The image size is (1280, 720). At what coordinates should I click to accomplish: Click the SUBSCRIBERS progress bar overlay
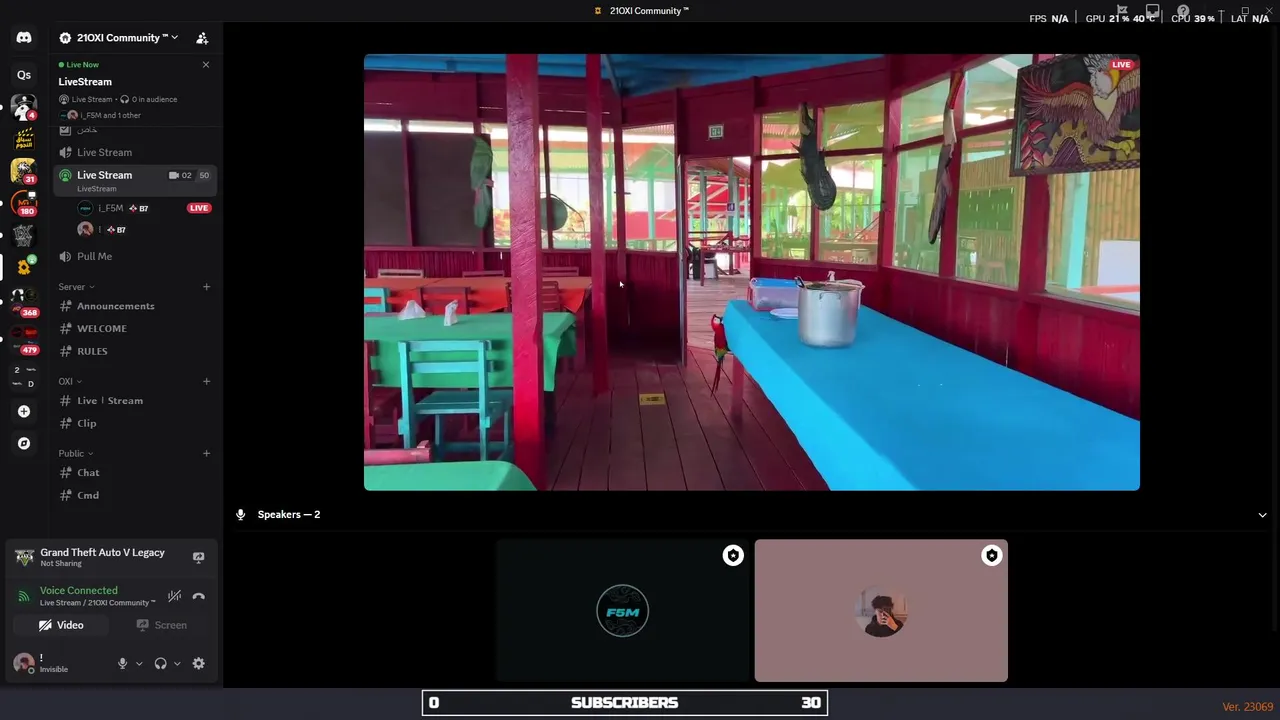[x=625, y=703]
